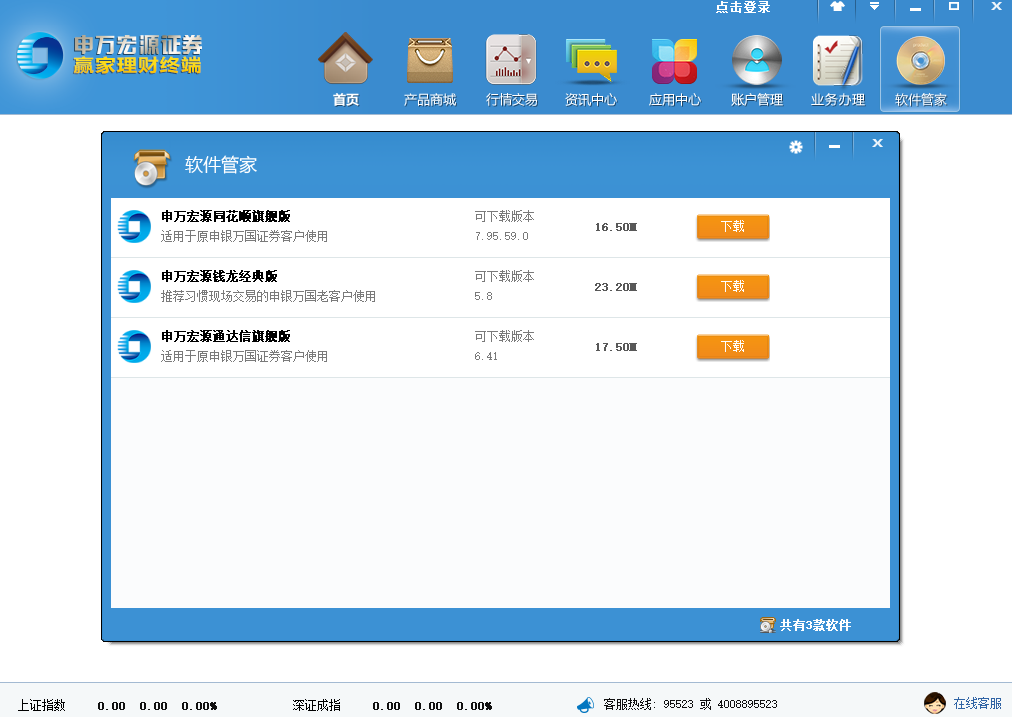This screenshot has width=1012, height=717.
Task: Close the main application window
Action: 997,6
